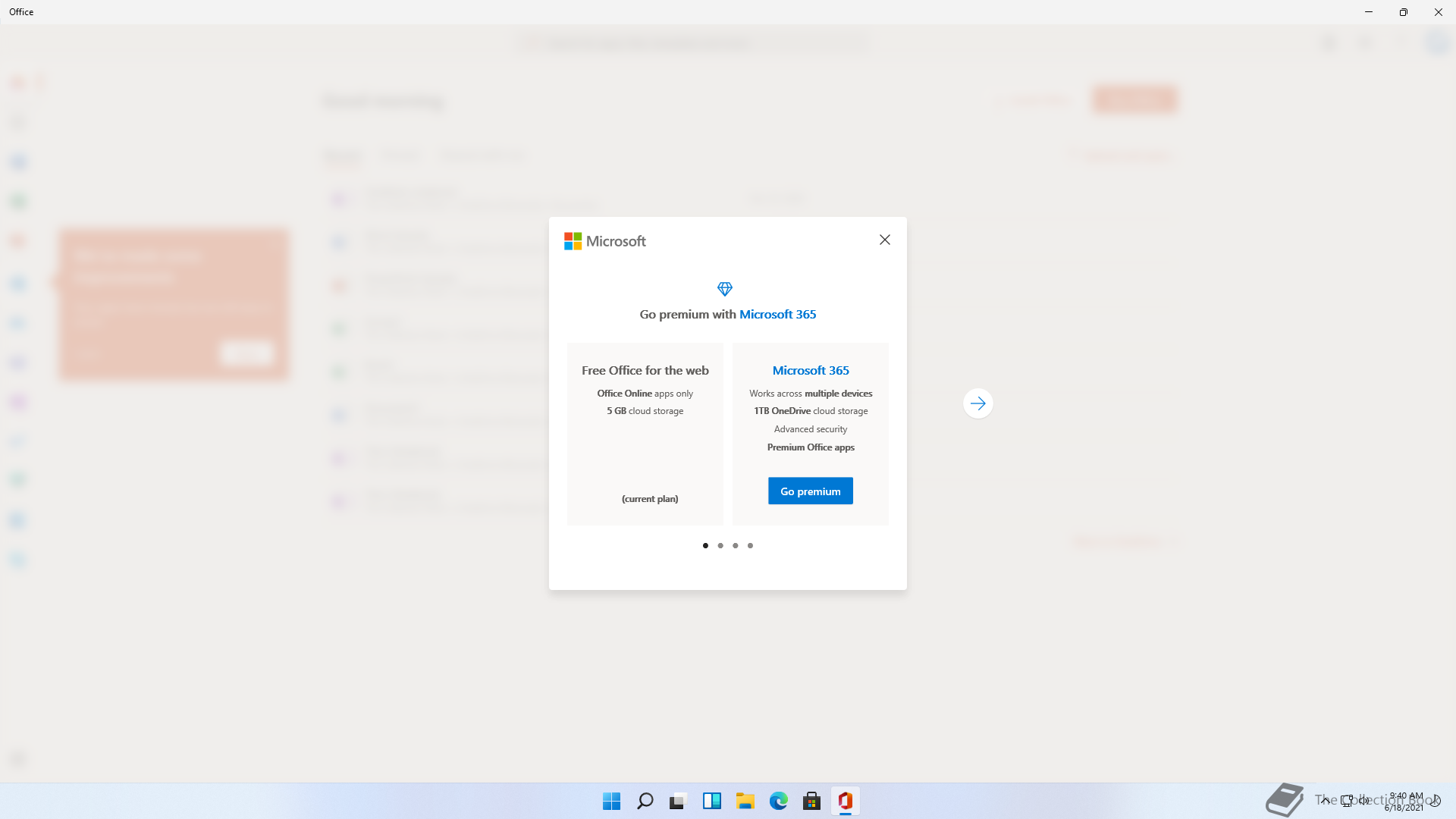Click the Premium Office apps text
This screenshot has height=819, width=1456.
(811, 447)
